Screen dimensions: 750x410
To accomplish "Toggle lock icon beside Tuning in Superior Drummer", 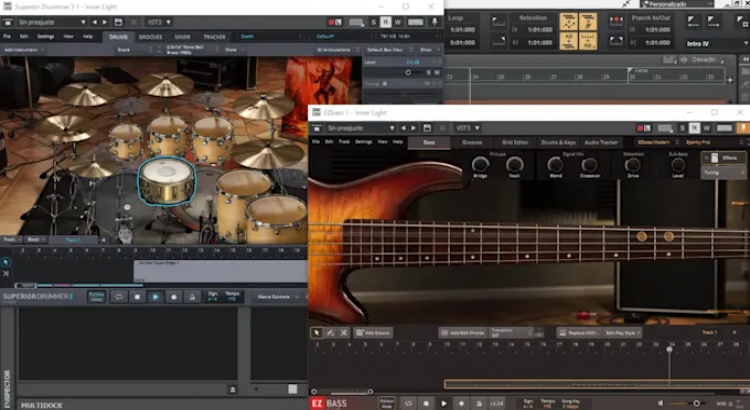I will pos(384,84).
